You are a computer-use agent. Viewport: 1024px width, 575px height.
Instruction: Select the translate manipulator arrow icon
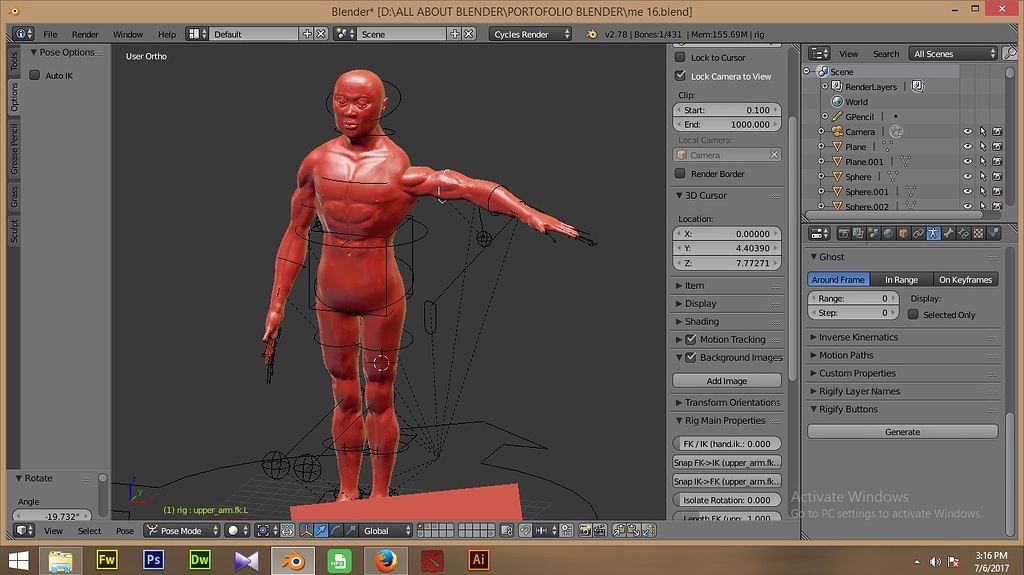[x=321, y=531]
